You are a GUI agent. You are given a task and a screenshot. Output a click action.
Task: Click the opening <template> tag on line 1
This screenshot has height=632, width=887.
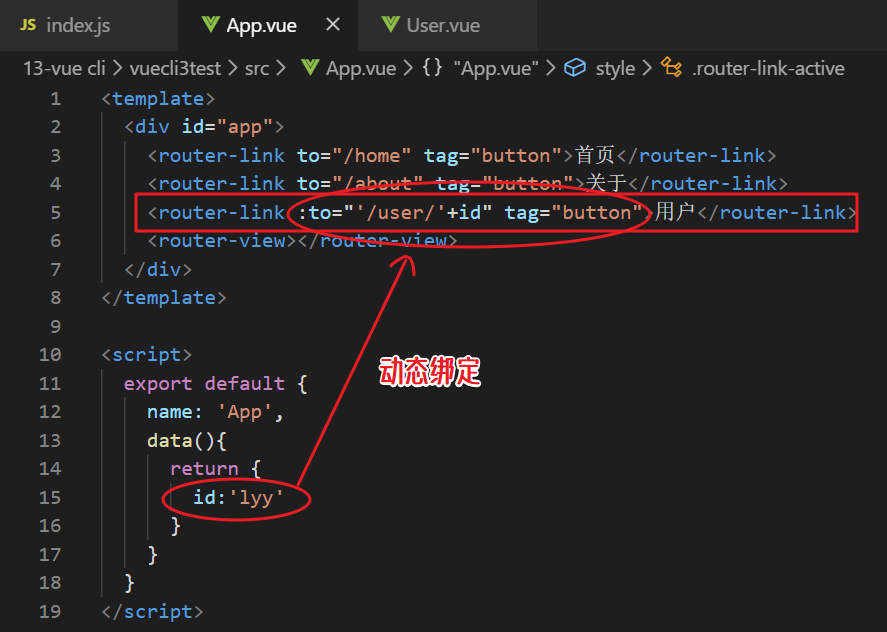(158, 99)
